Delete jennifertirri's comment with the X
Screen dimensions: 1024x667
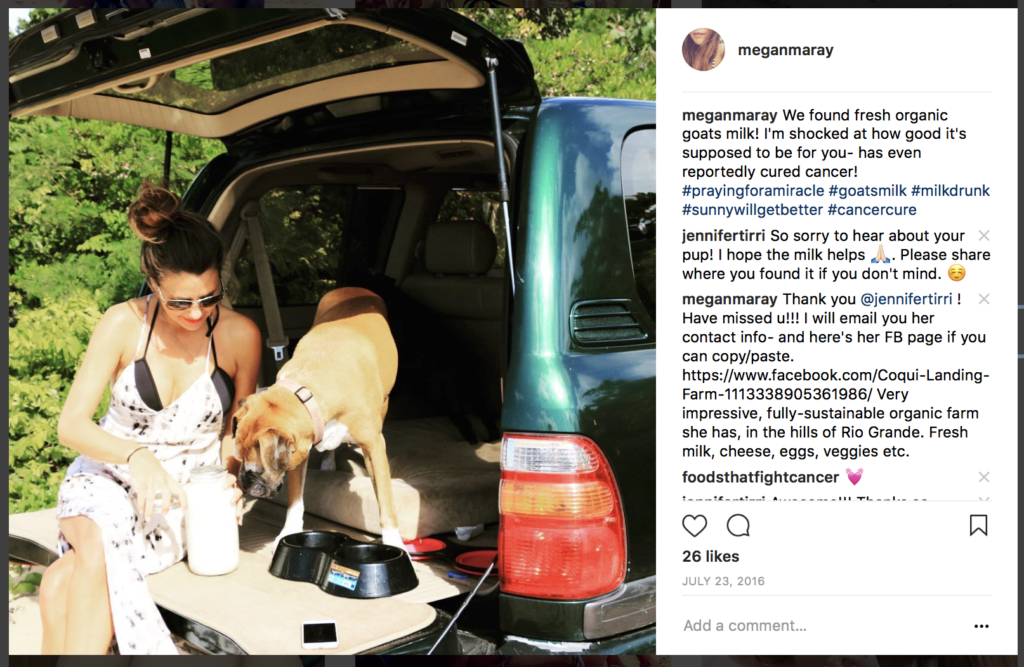pos(984,235)
